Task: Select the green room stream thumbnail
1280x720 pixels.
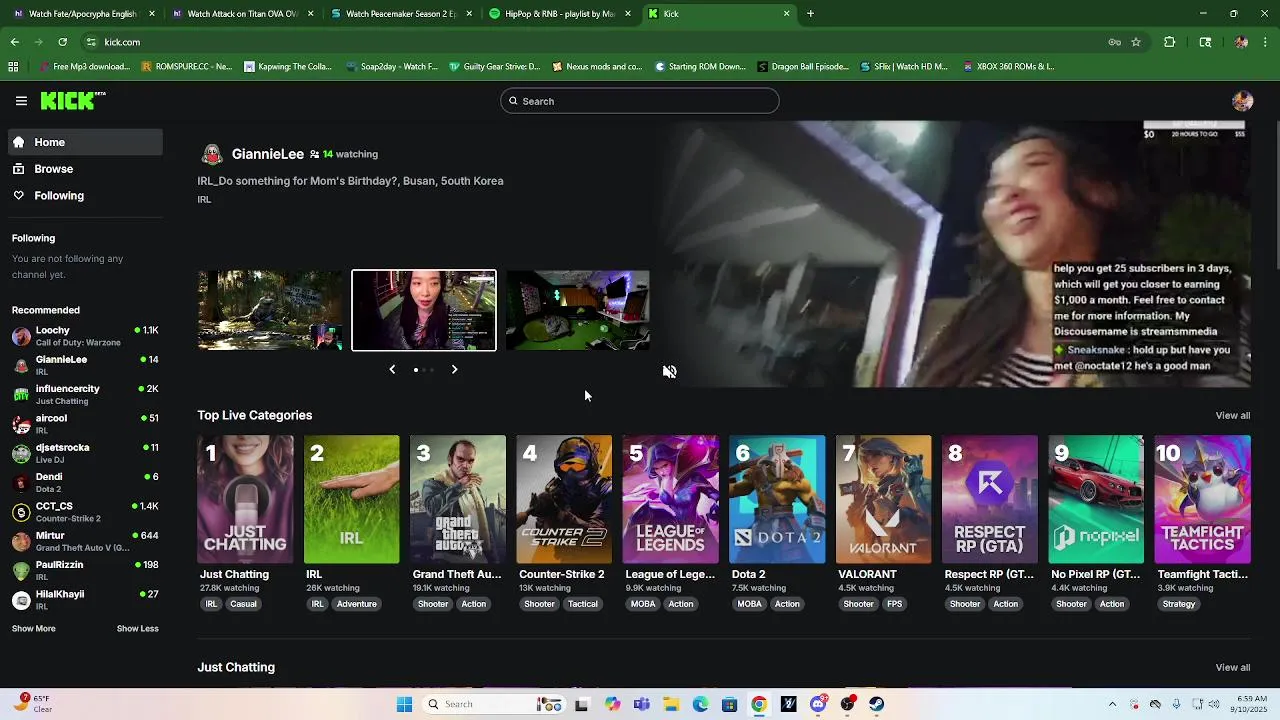Action: pyautogui.click(x=578, y=311)
